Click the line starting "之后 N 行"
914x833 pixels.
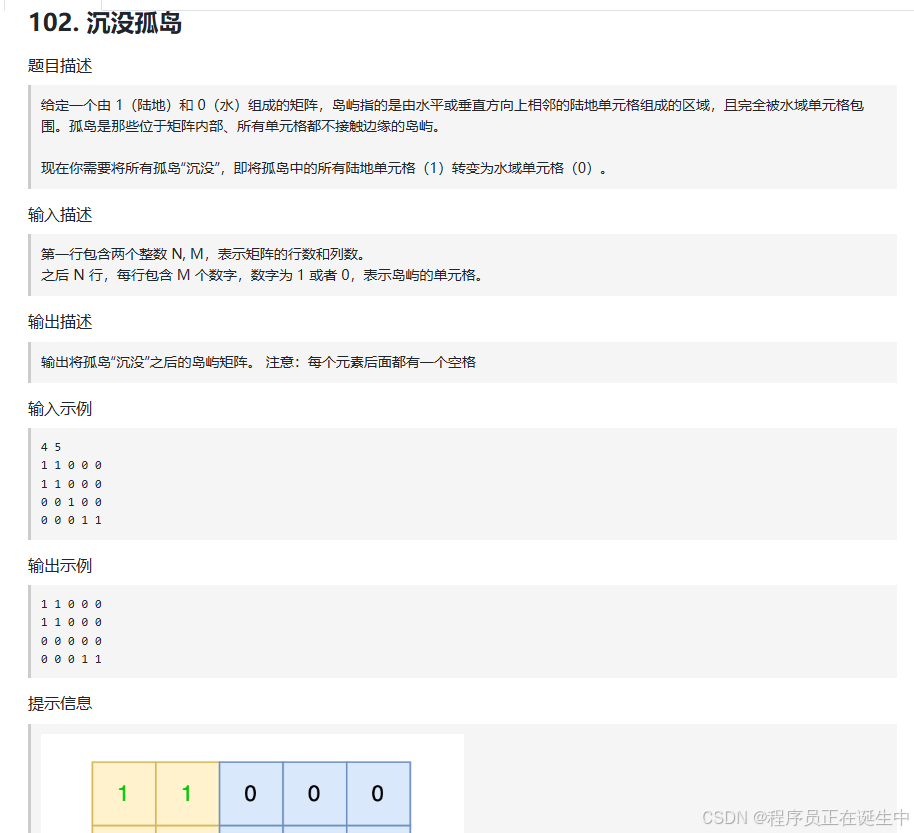[262, 275]
